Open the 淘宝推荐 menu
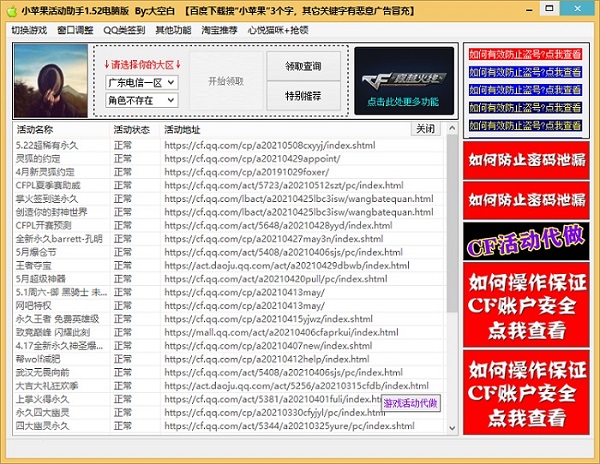Screen dimensions: 600x464 click(x=219, y=30)
